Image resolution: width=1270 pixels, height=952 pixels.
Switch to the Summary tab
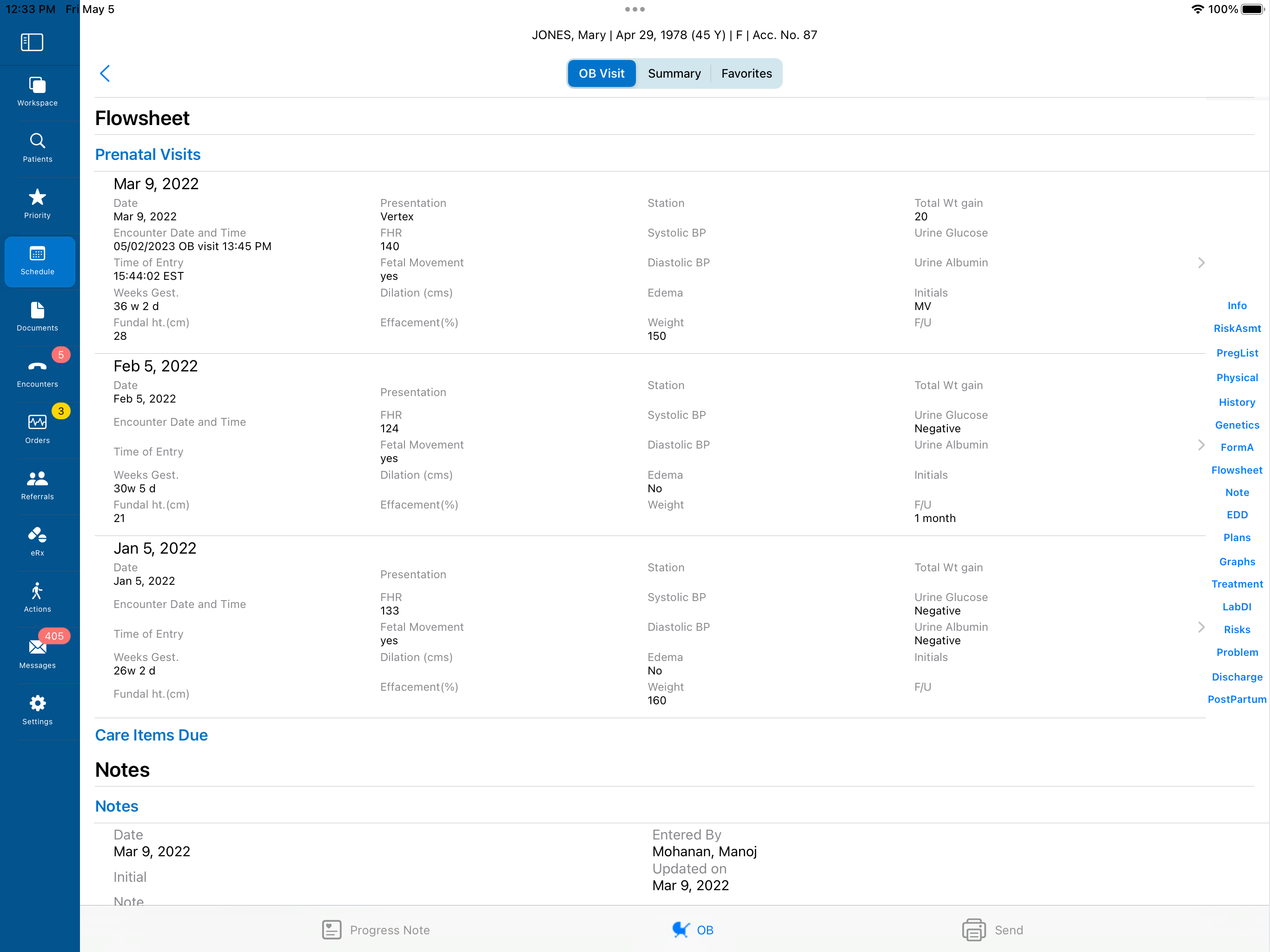(x=674, y=73)
